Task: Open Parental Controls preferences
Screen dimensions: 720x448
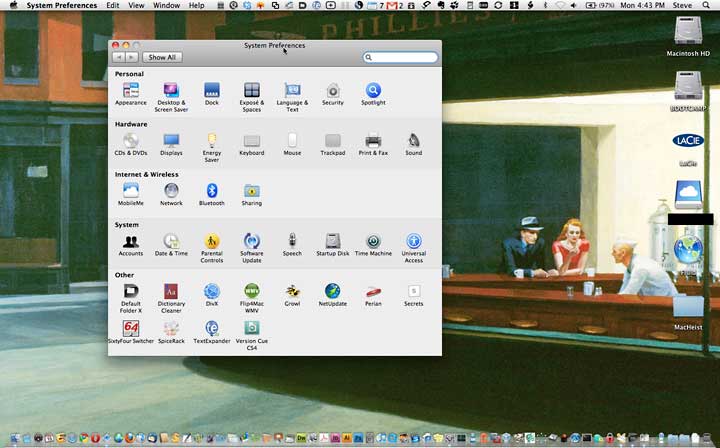Action: tap(212, 242)
